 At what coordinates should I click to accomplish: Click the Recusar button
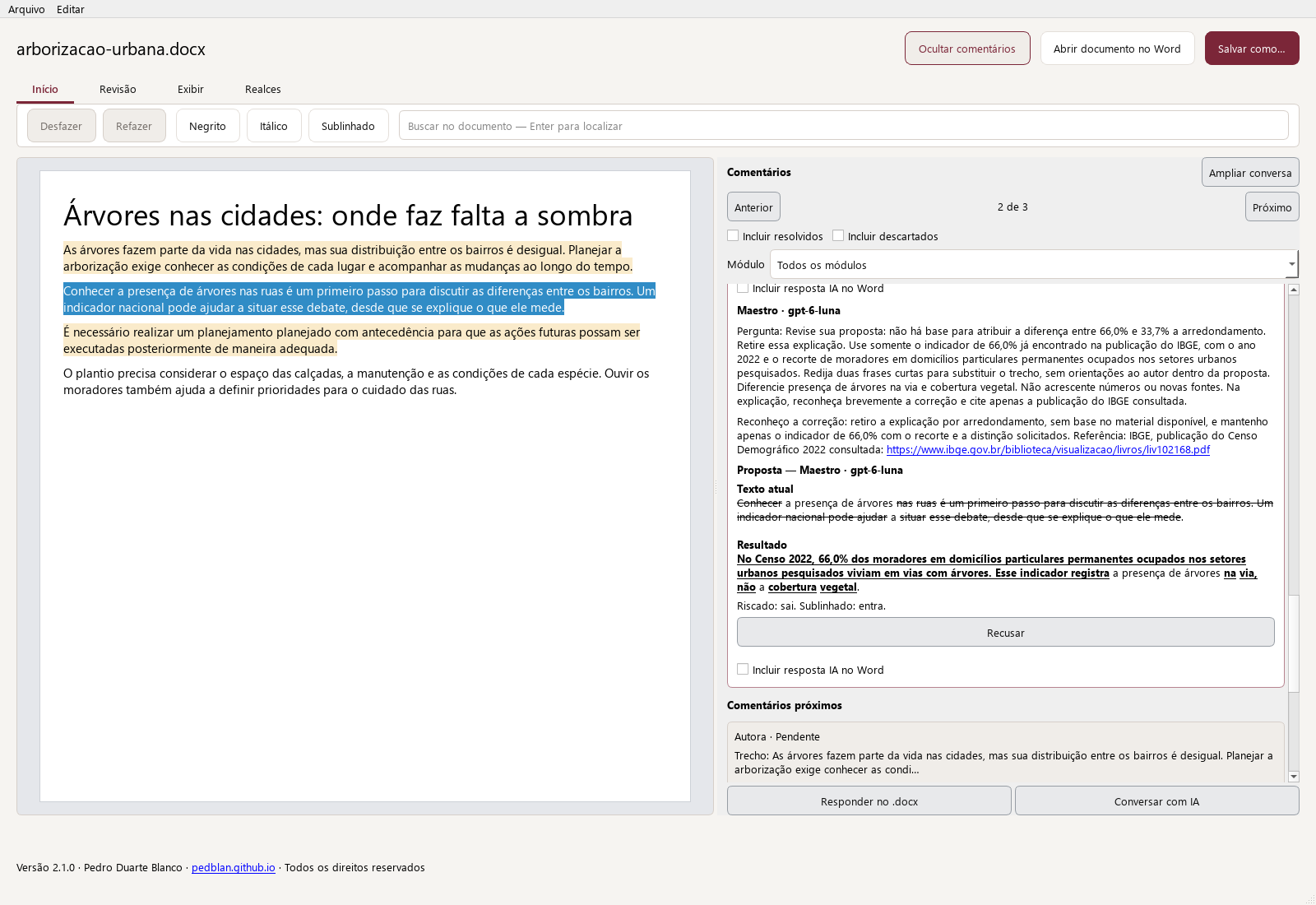pos(1005,632)
